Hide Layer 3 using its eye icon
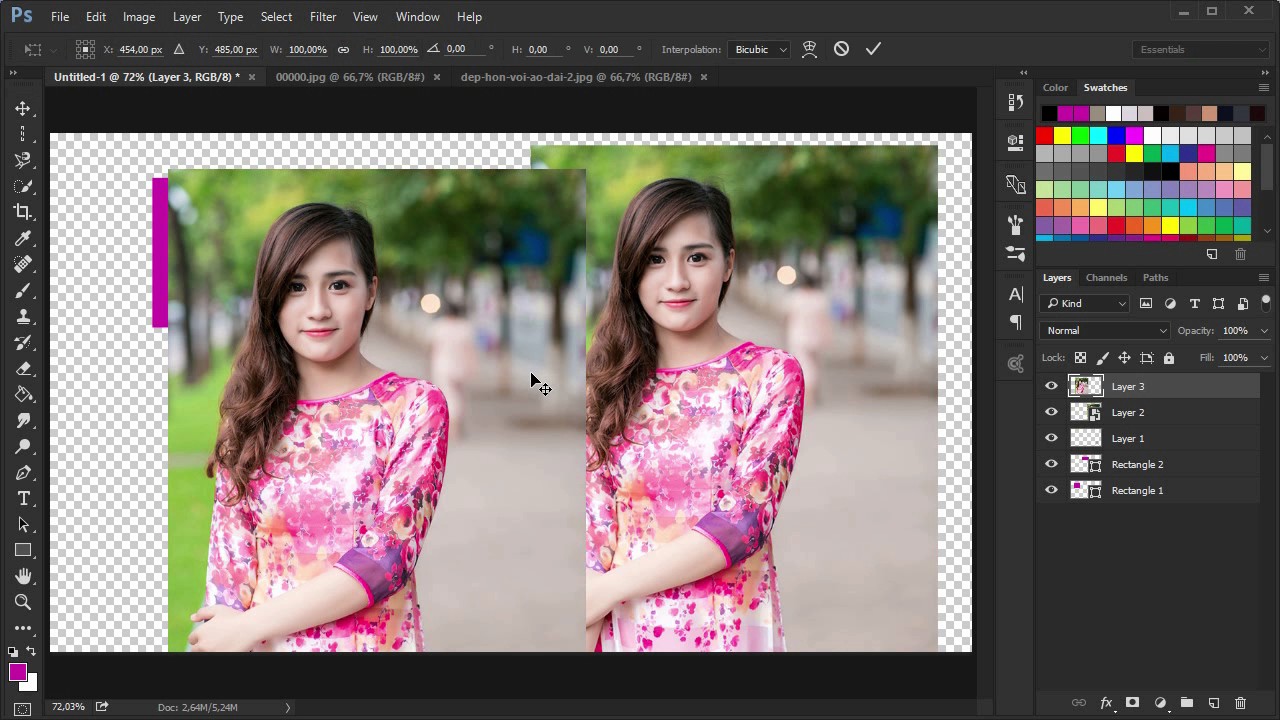Image resolution: width=1280 pixels, height=720 pixels. pyautogui.click(x=1051, y=386)
